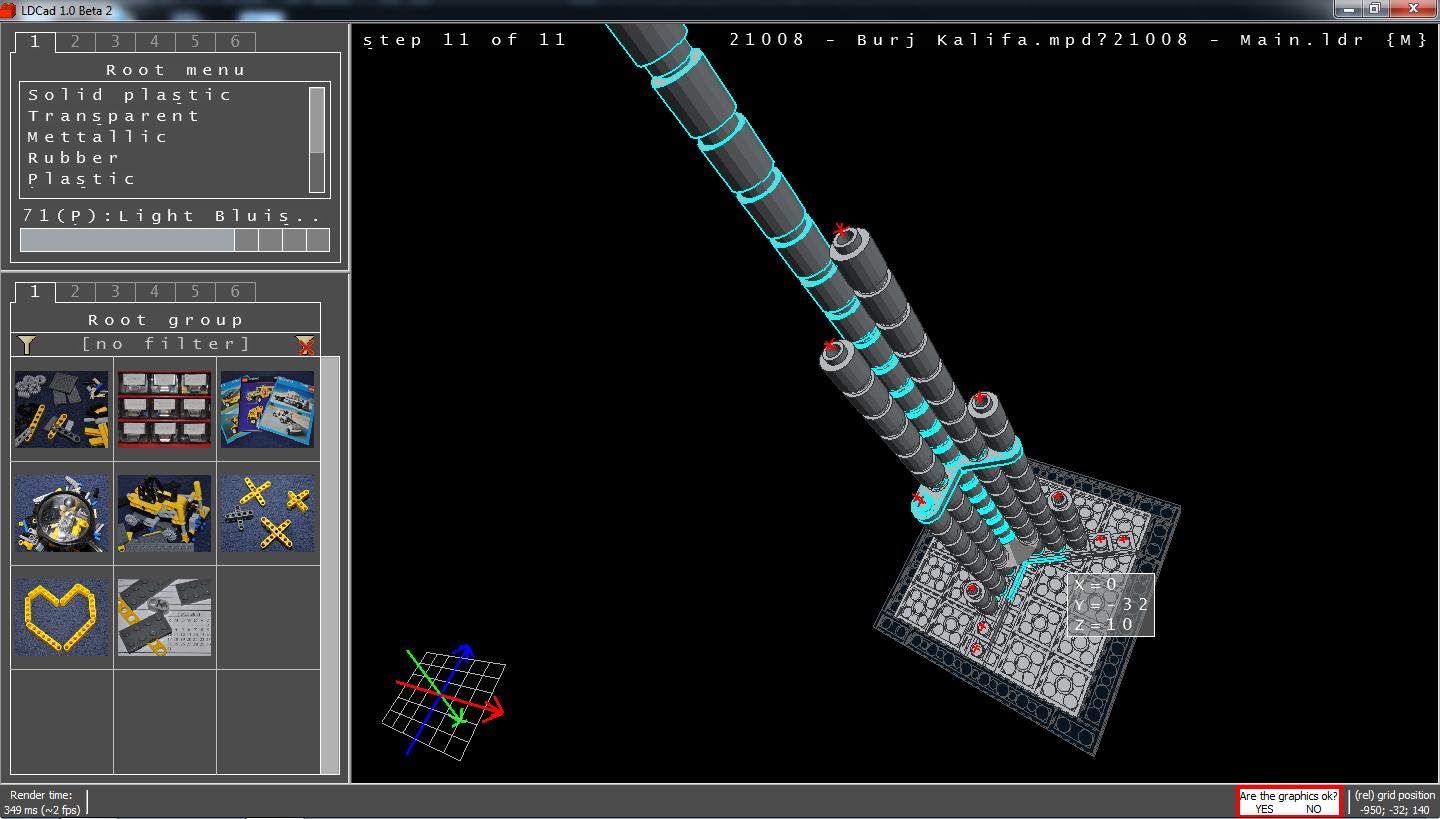Viewport: 1440px width, 819px height.
Task: Click the LDCad title bar app icon
Action: click(x=10, y=9)
